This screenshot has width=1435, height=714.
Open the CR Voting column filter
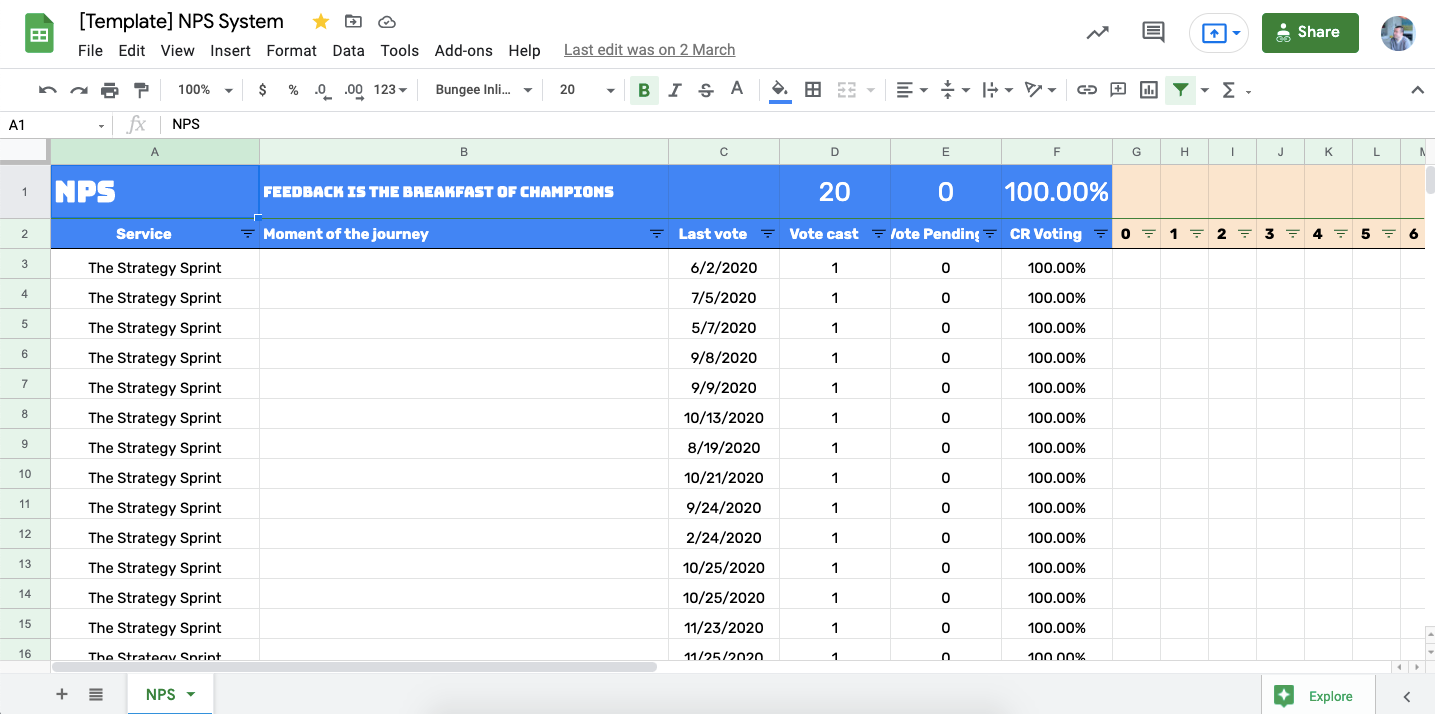point(1101,234)
